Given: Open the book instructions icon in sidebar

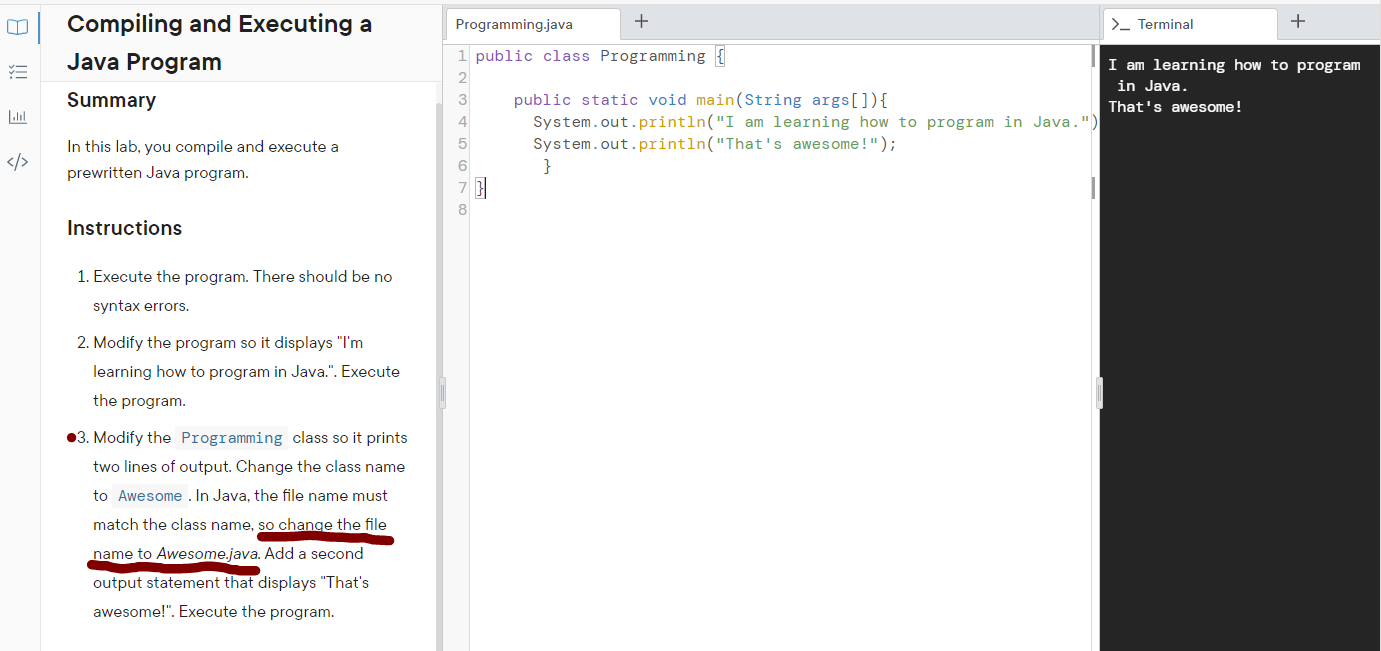Looking at the screenshot, I should pyautogui.click(x=18, y=28).
